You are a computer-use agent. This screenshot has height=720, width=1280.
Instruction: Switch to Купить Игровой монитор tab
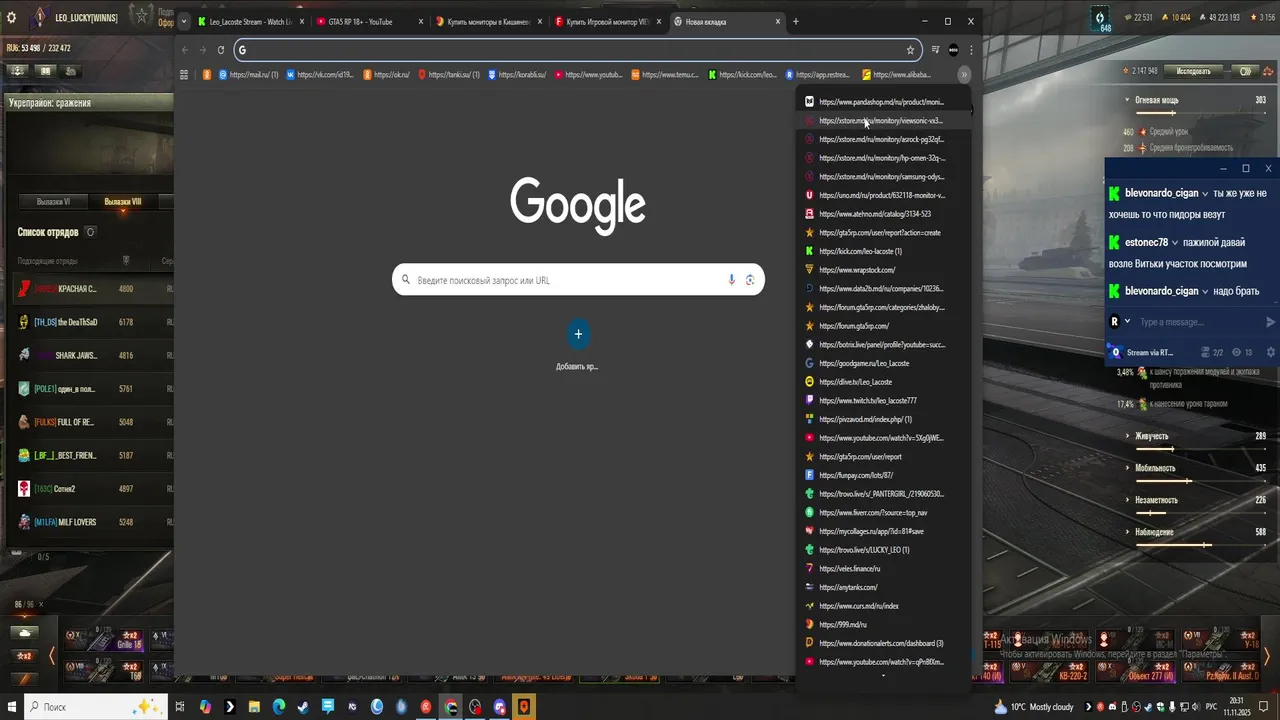[x=606, y=21]
